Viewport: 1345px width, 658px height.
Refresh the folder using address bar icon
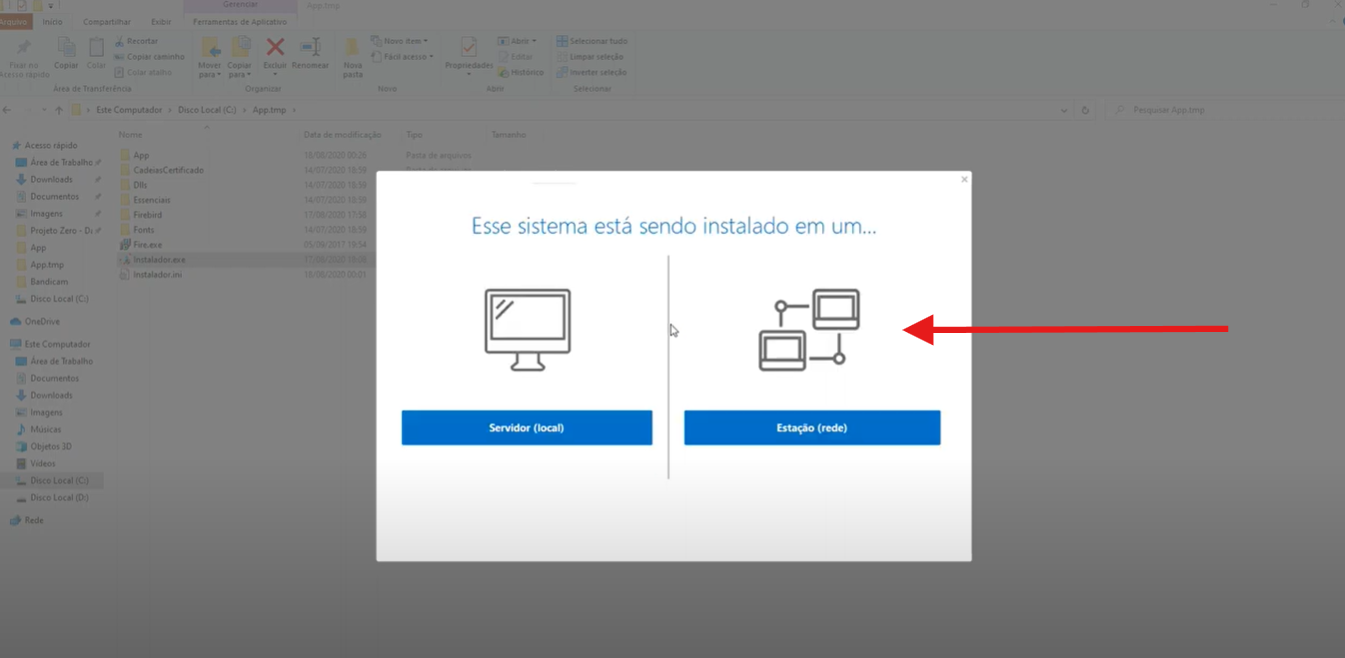[1085, 110]
